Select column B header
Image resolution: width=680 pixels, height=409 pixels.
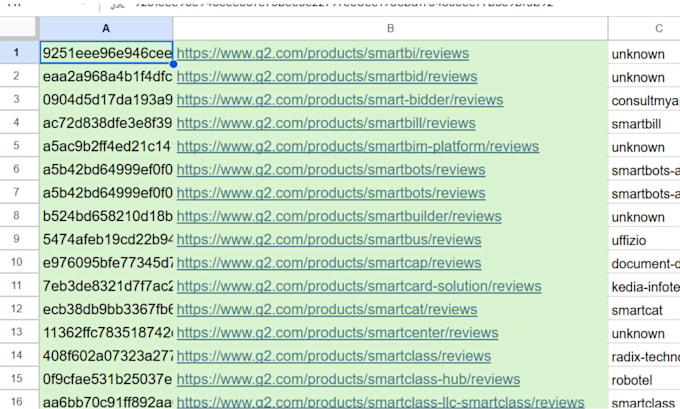(x=390, y=29)
